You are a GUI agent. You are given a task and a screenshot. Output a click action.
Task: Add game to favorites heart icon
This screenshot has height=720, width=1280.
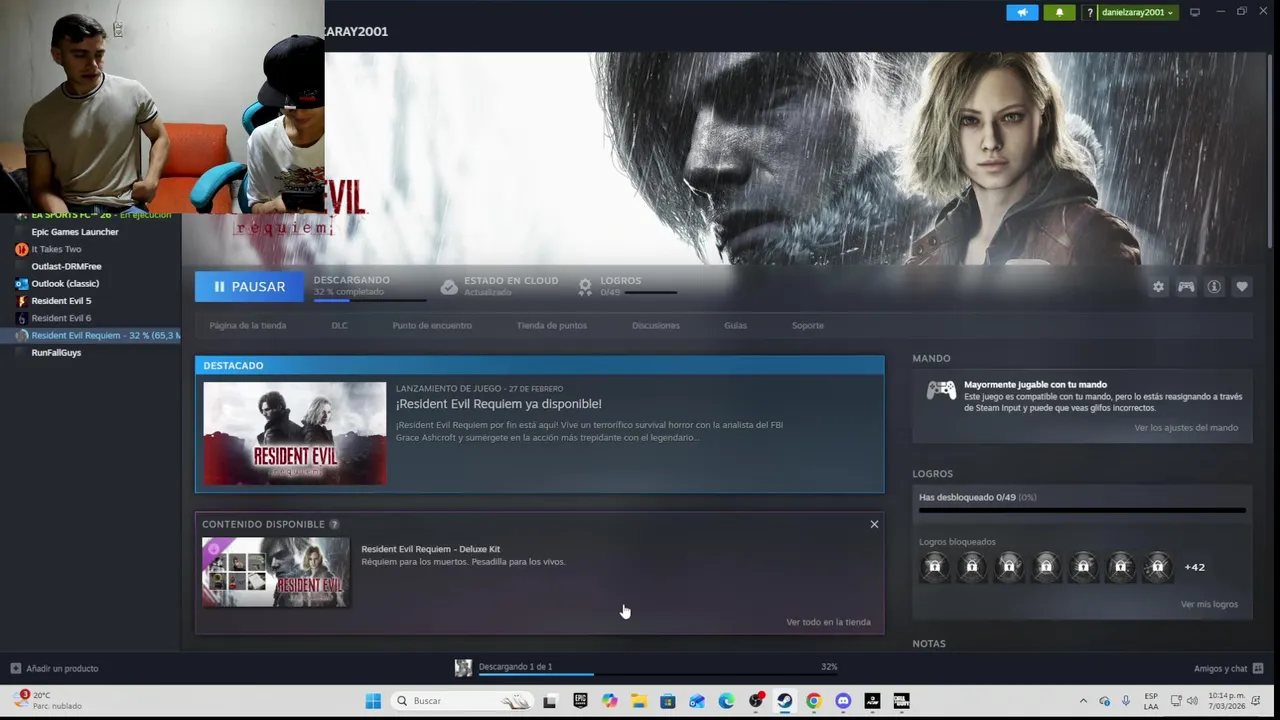[1242, 287]
